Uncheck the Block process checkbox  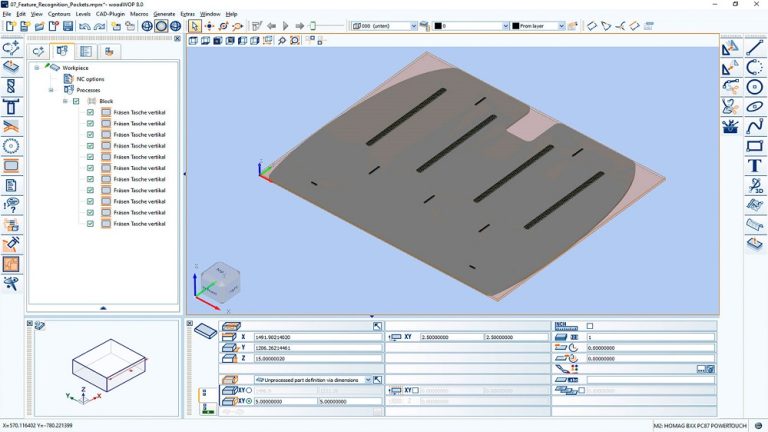pos(76,101)
